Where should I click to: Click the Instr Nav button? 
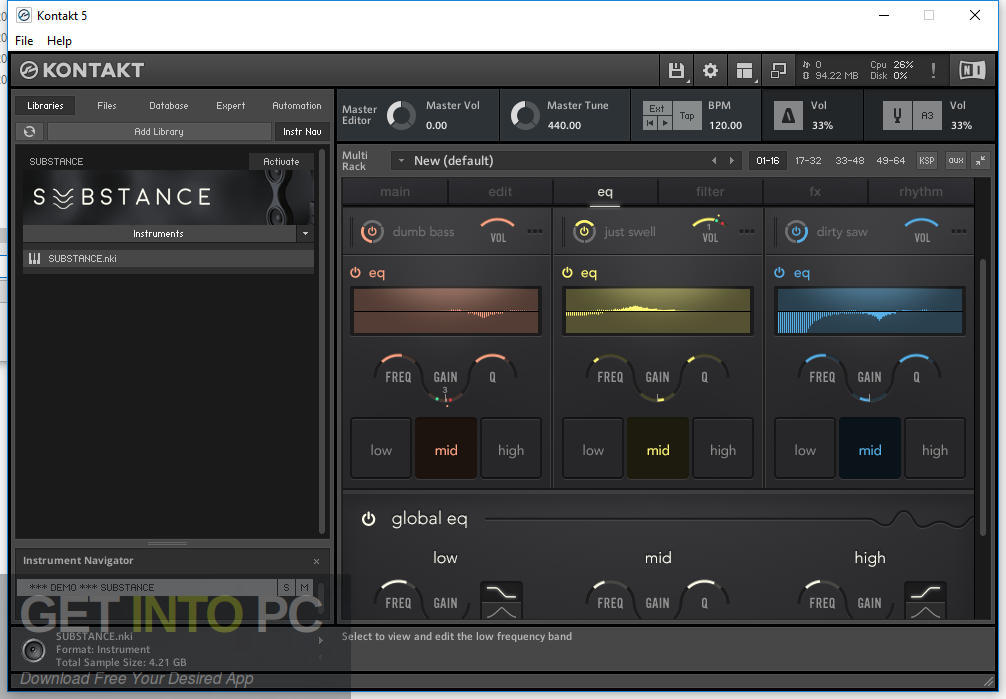point(302,132)
